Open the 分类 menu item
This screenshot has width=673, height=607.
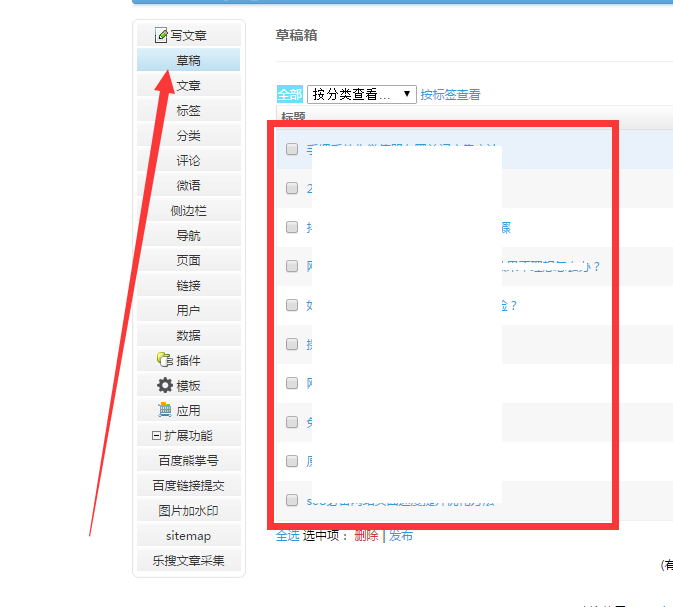pyautogui.click(x=188, y=135)
